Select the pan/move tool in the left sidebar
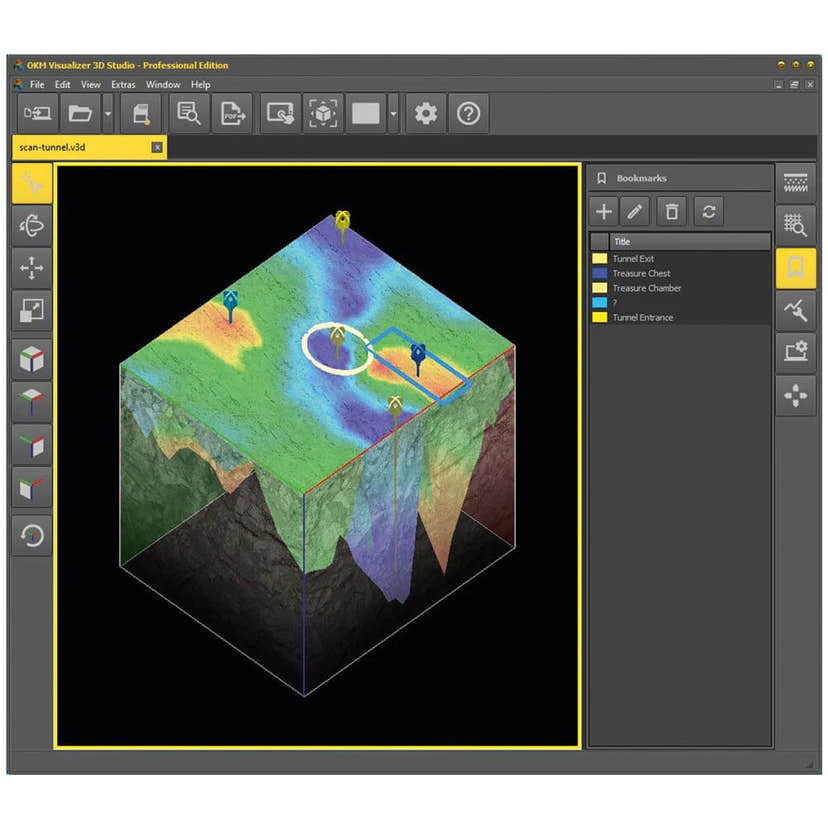 click(30, 268)
